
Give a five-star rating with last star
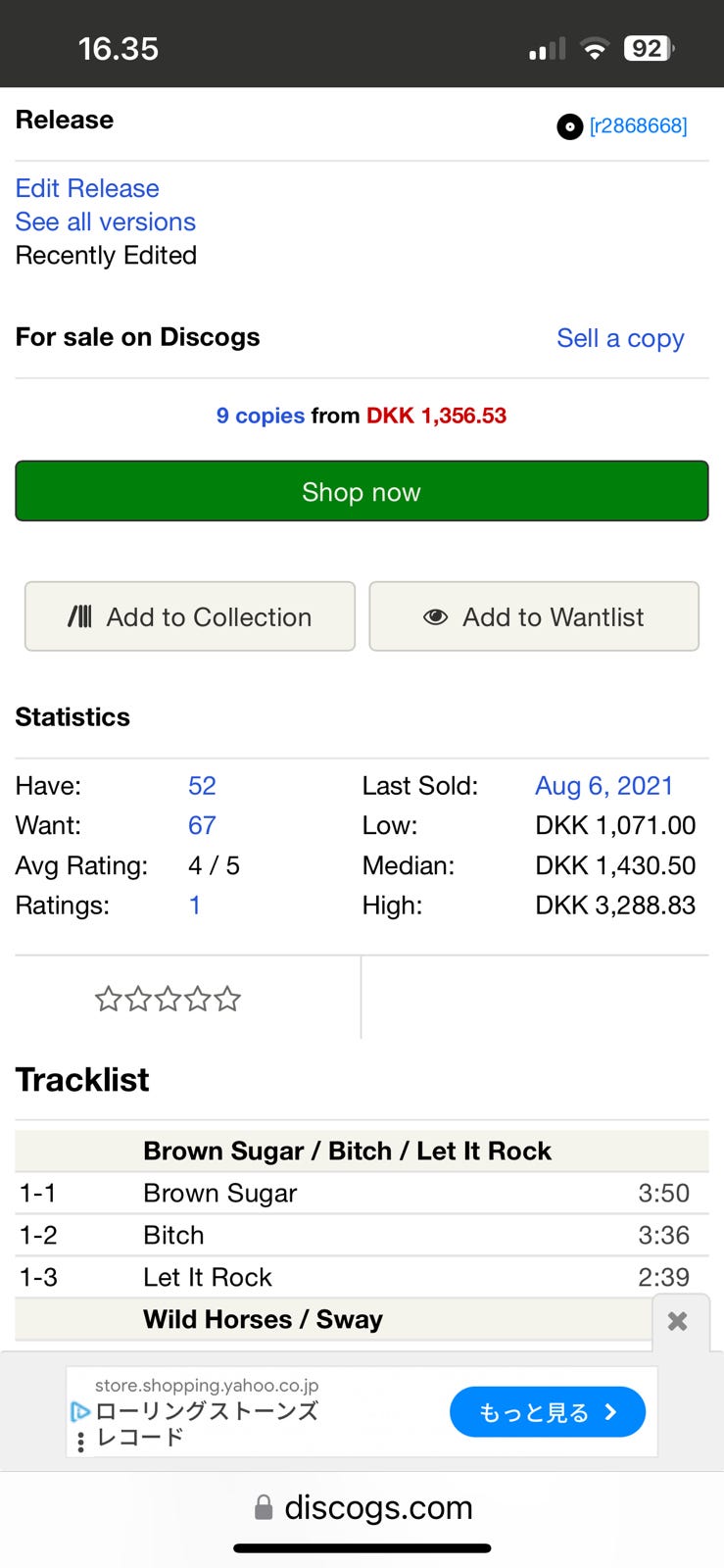[227, 1000]
